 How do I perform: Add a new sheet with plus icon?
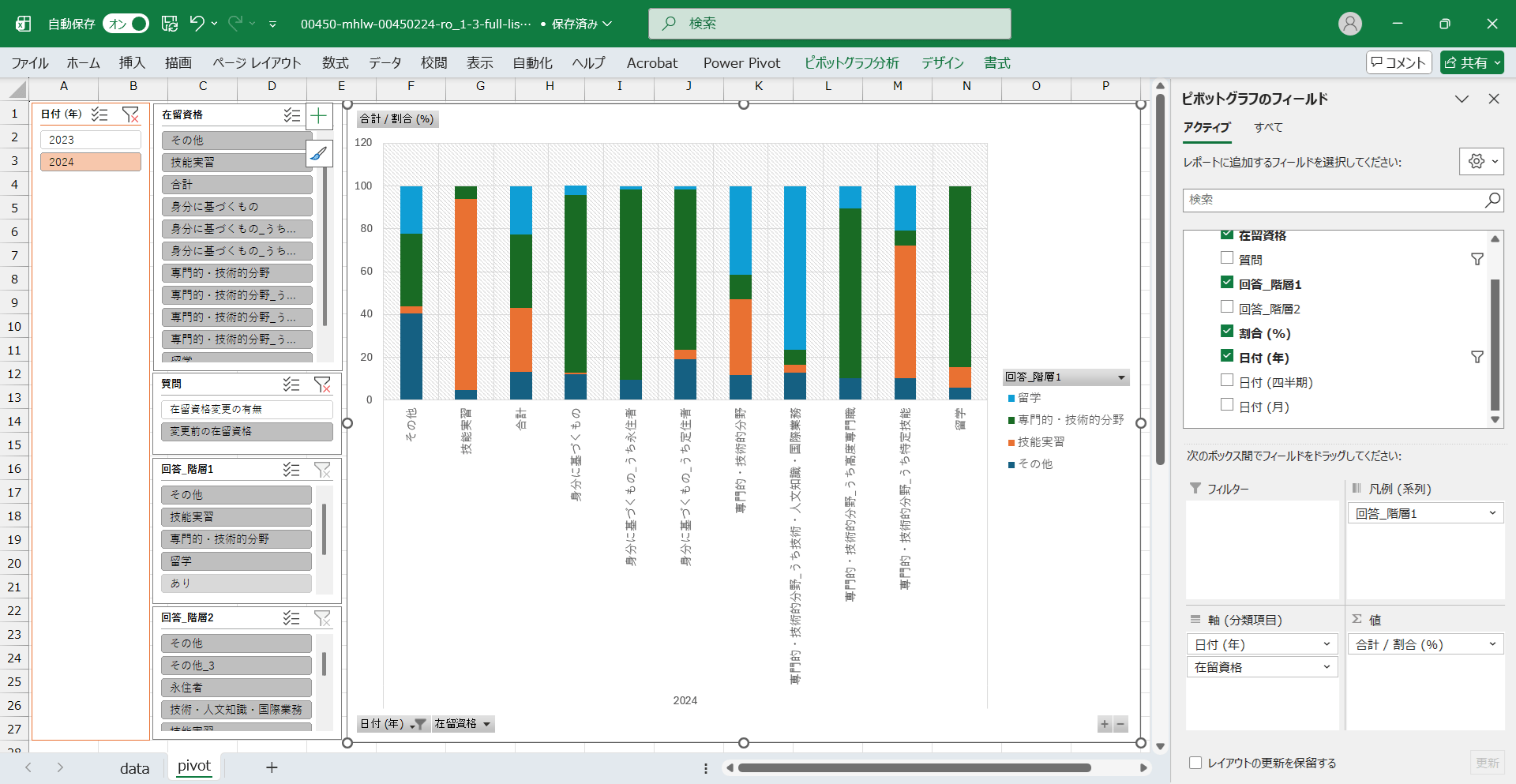272,767
